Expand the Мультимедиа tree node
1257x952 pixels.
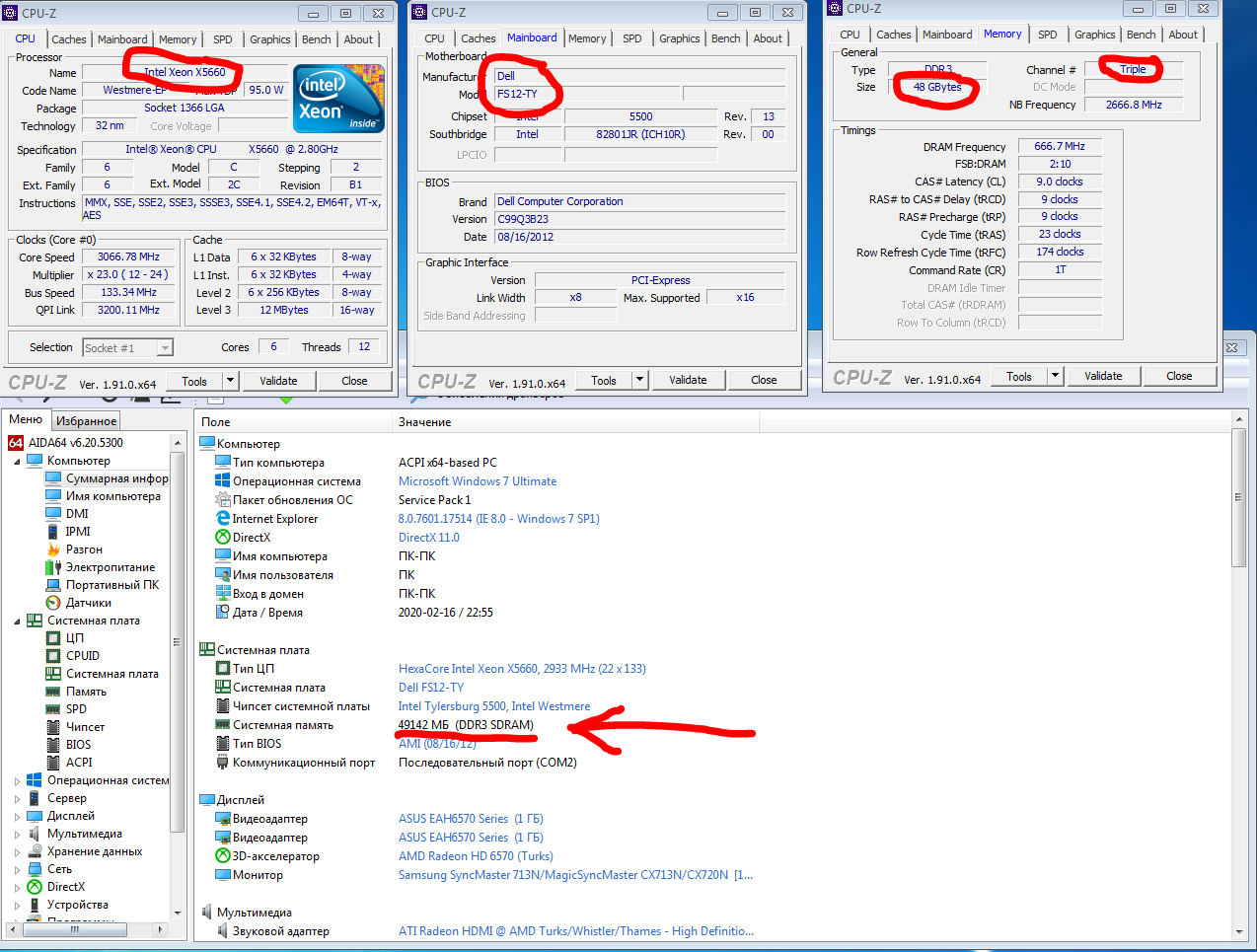[17, 835]
